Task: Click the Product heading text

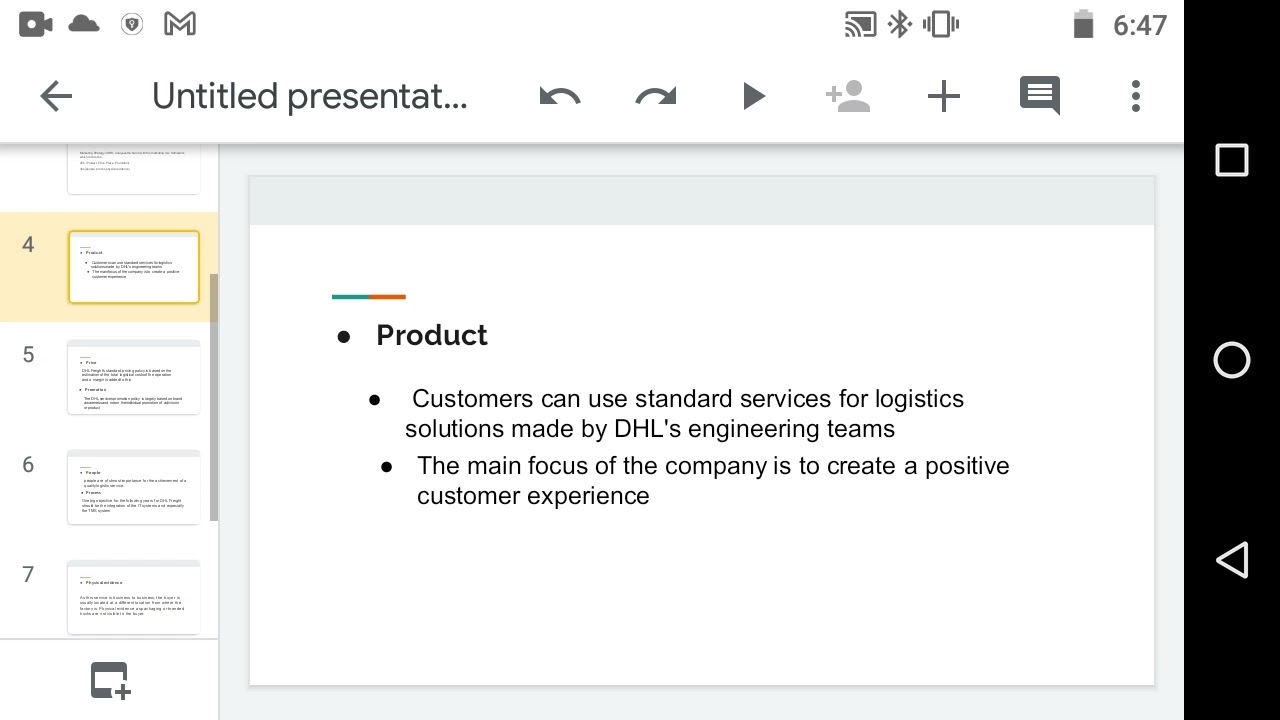Action: click(431, 335)
